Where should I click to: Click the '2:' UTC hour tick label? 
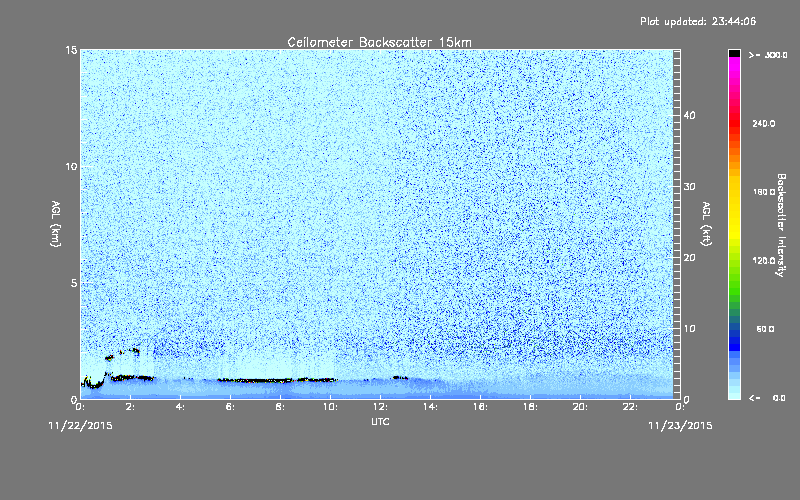tap(131, 407)
